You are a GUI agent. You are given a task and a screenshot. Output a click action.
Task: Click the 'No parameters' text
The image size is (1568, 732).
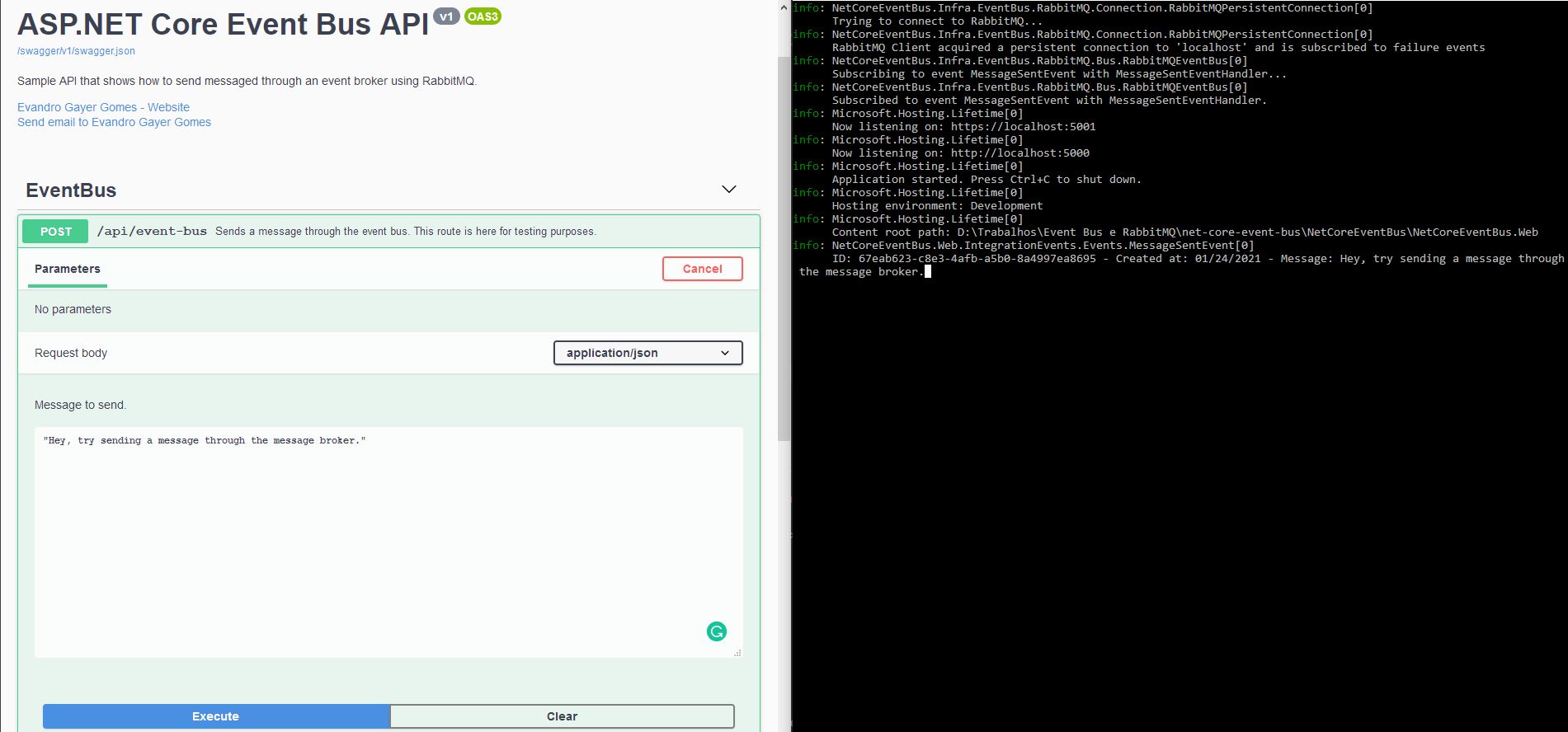[x=73, y=309]
